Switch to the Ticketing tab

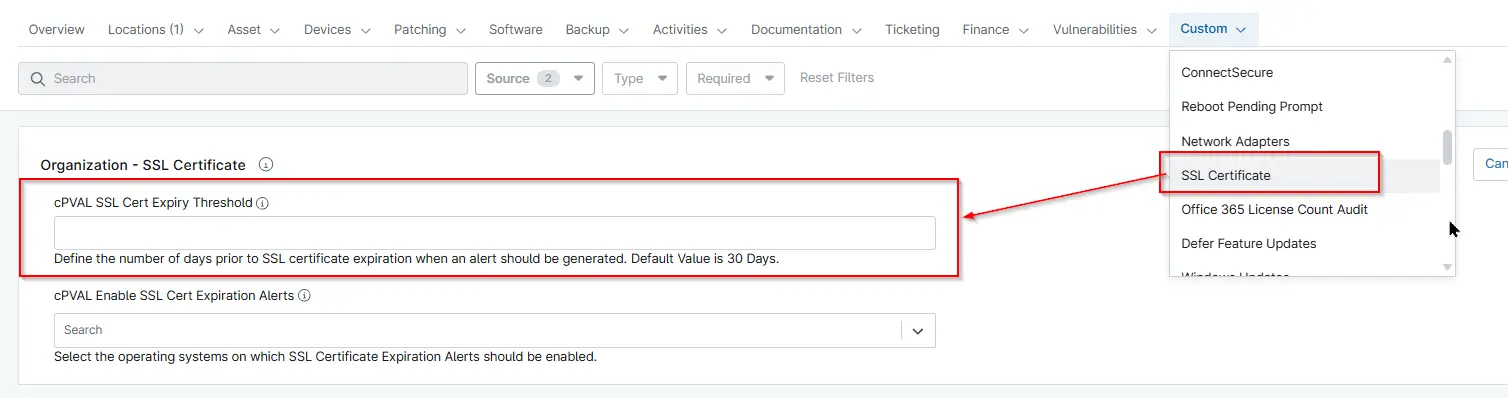912,29
